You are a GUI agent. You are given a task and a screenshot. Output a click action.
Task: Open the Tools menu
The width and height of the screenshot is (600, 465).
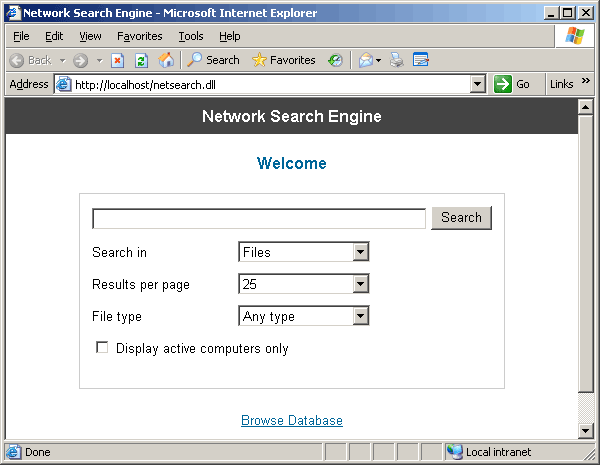190,36
